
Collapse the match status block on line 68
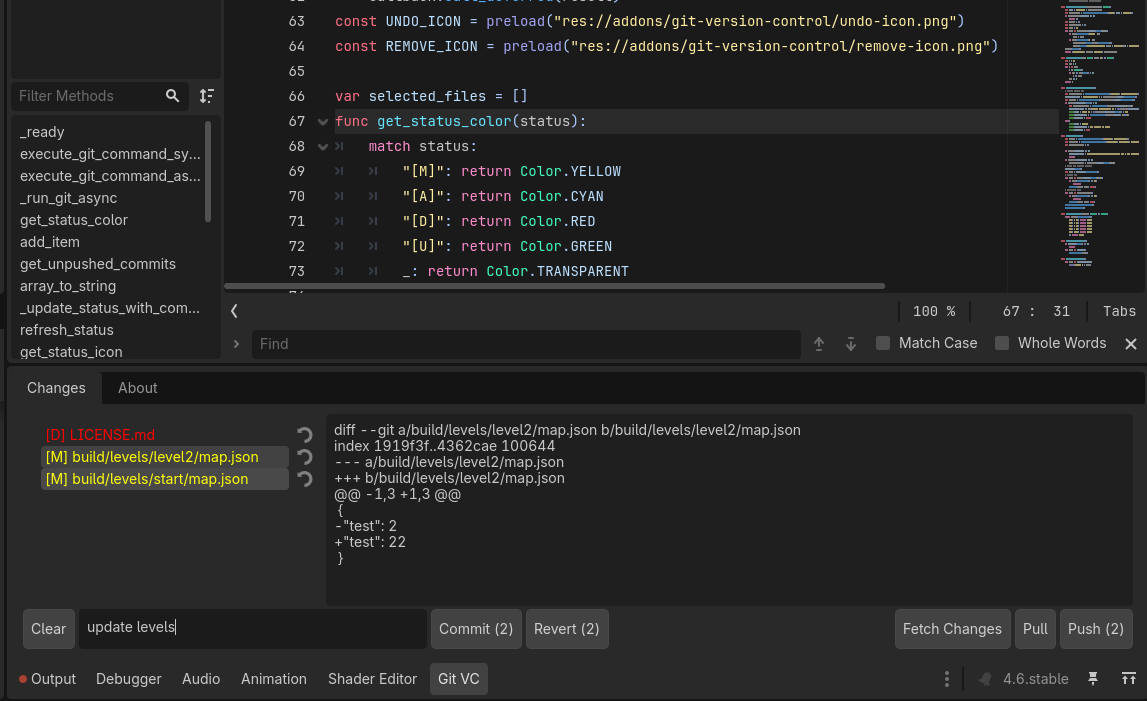322,147
